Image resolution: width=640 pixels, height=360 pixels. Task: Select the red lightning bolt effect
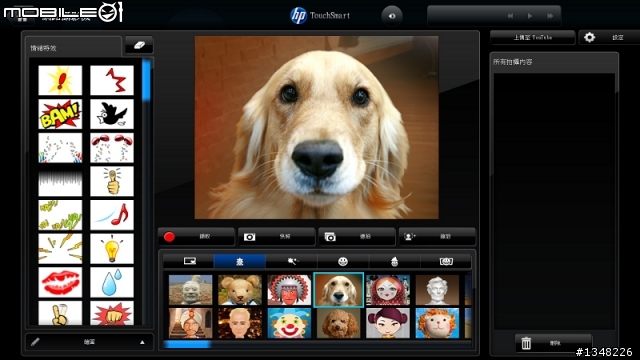(112, 80)
